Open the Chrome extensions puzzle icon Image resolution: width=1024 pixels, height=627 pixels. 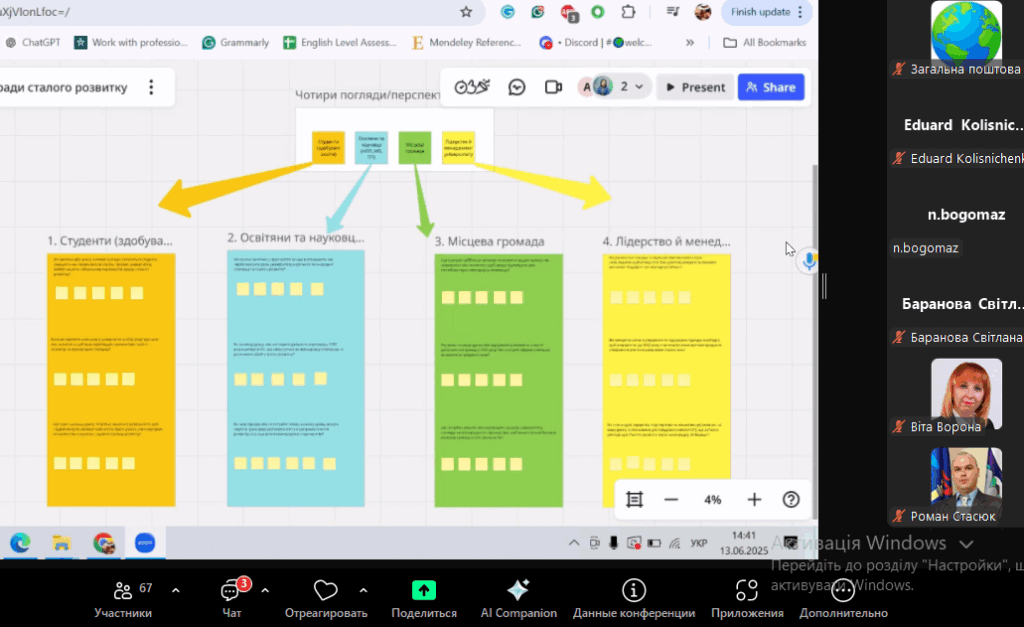(x=628, y=12)
